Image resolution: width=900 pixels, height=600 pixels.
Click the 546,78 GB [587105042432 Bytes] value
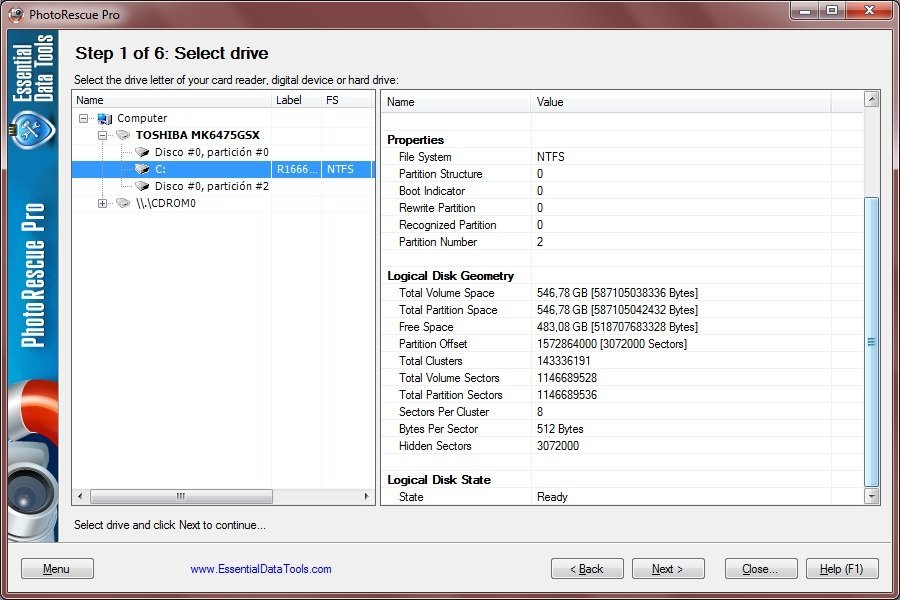(618, 310)
